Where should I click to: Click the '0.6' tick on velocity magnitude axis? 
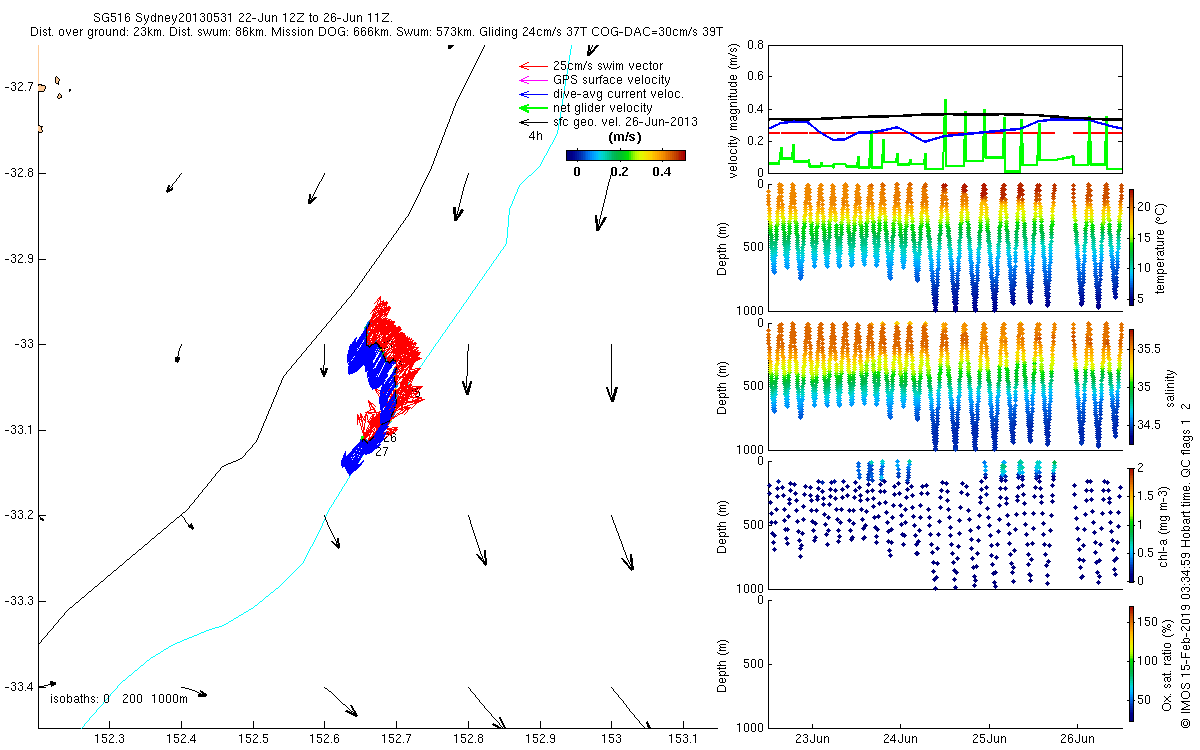[x=754, y=77]
